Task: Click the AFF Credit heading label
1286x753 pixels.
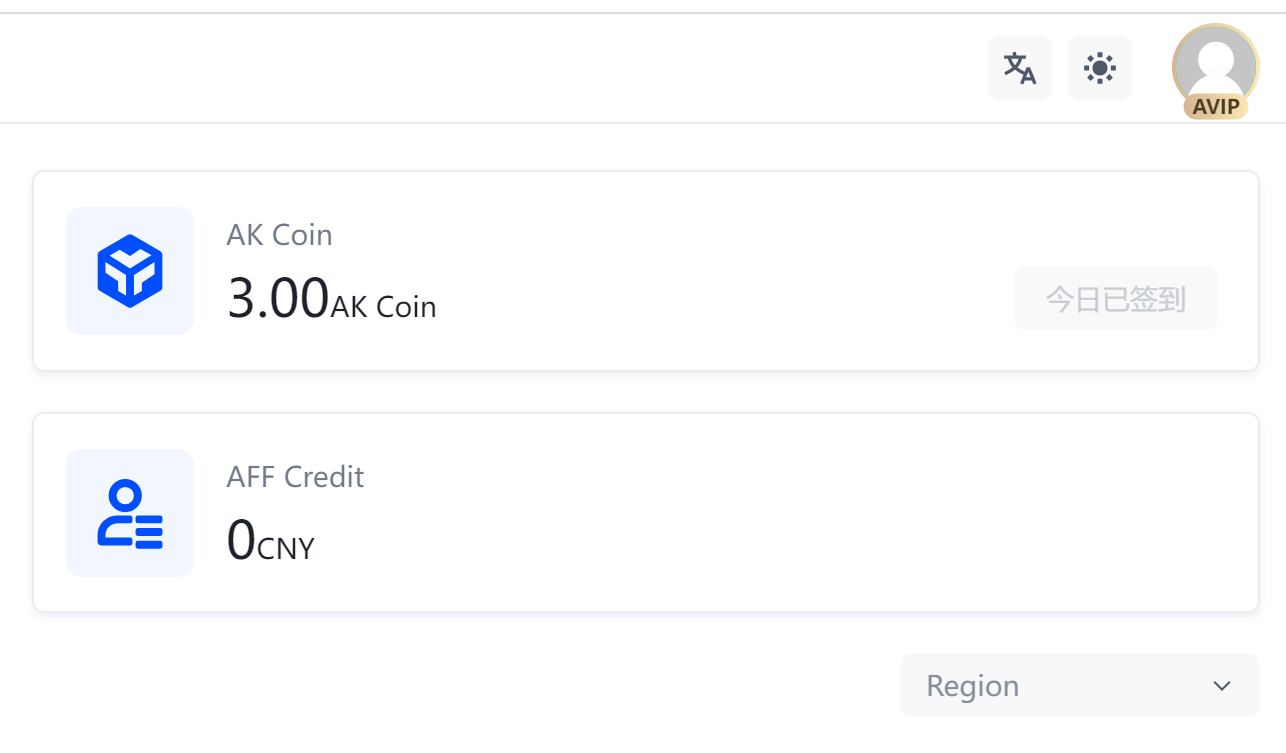Action: 295,477
